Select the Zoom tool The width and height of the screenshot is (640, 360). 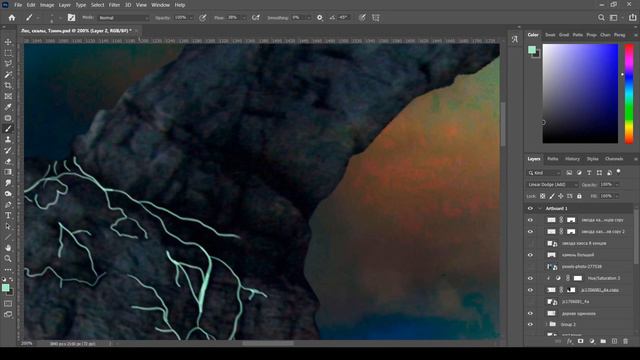tap(8, 258)
